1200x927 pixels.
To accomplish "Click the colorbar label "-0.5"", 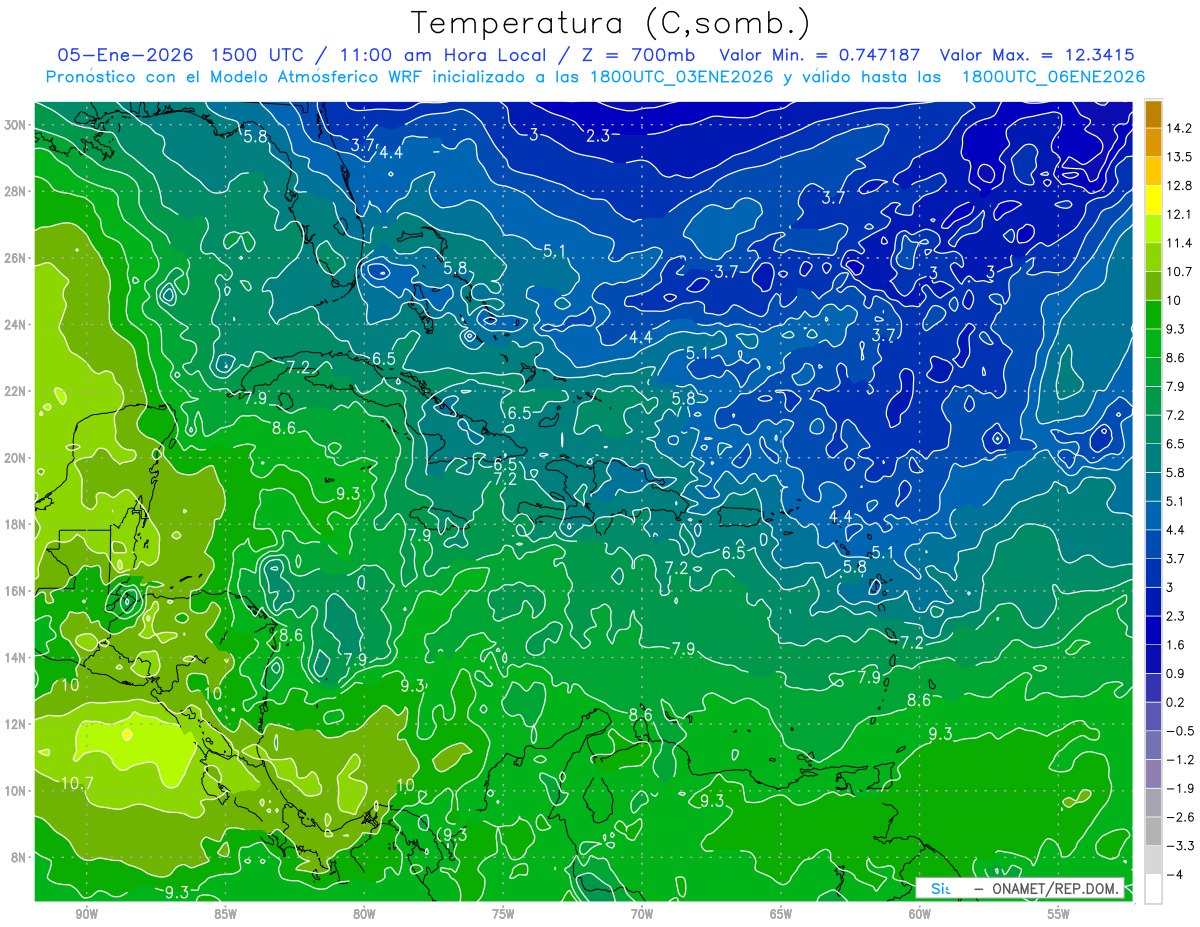I will click(1179, 731).
